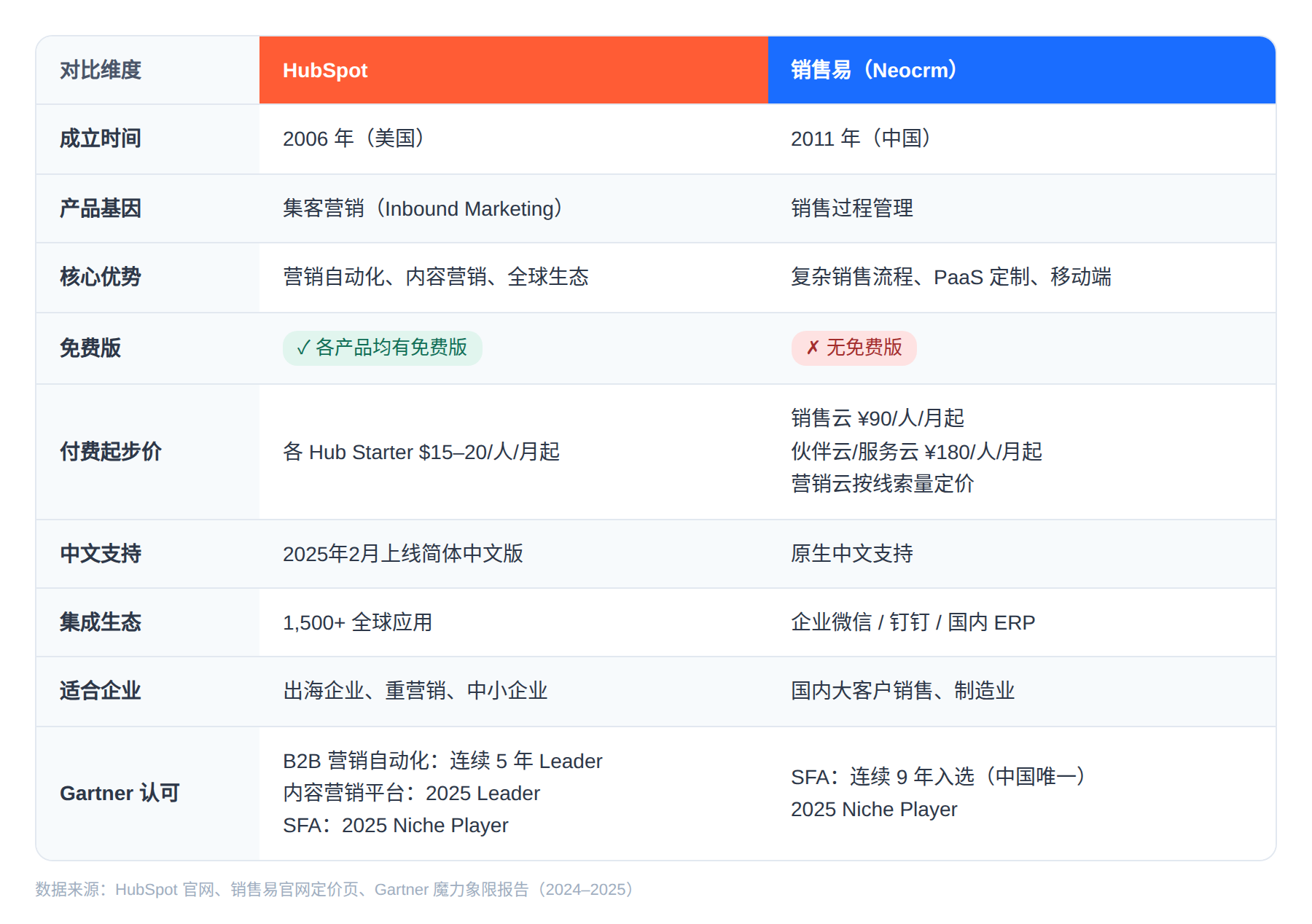
Task: Select the line 伙伴云/服务云 ¥180/人/月起
Action: coord(917,452)
